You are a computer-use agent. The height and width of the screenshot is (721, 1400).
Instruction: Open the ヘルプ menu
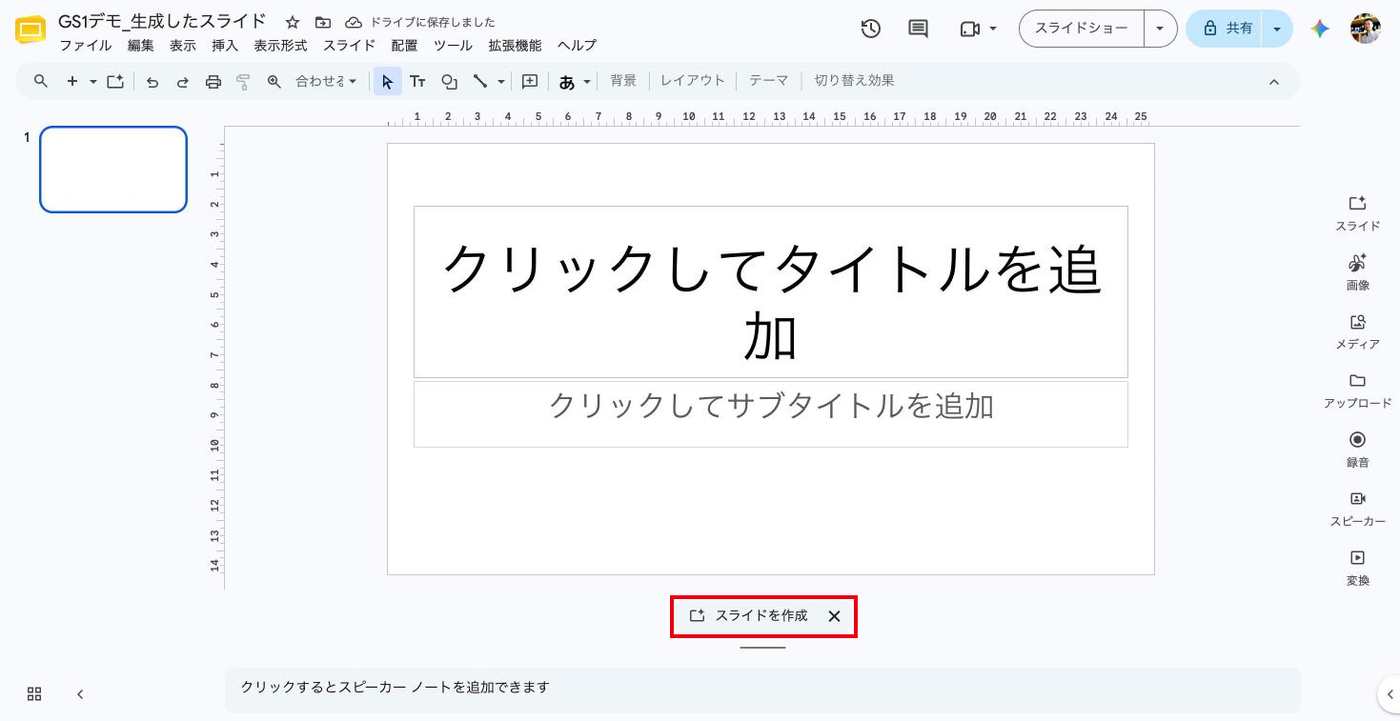(577, 45)
